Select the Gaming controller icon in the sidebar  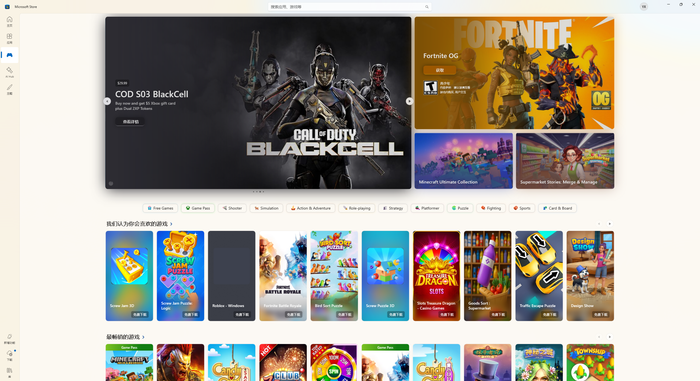(9, 55)
